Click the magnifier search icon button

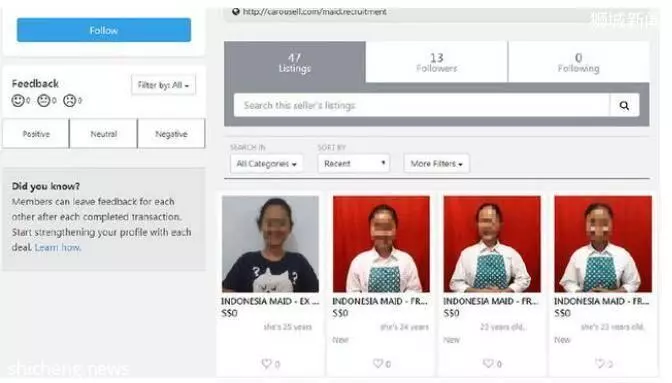tap(624, 105)
